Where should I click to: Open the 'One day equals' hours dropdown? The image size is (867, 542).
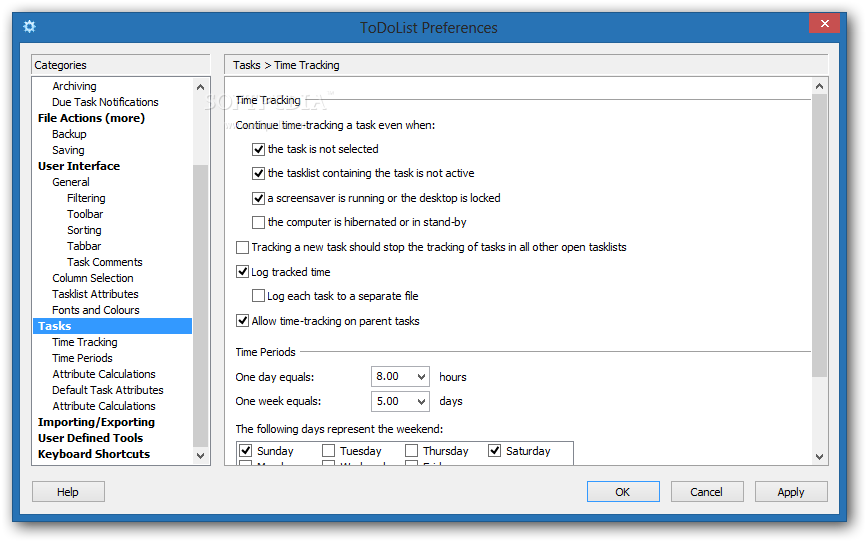pos(421,377)
